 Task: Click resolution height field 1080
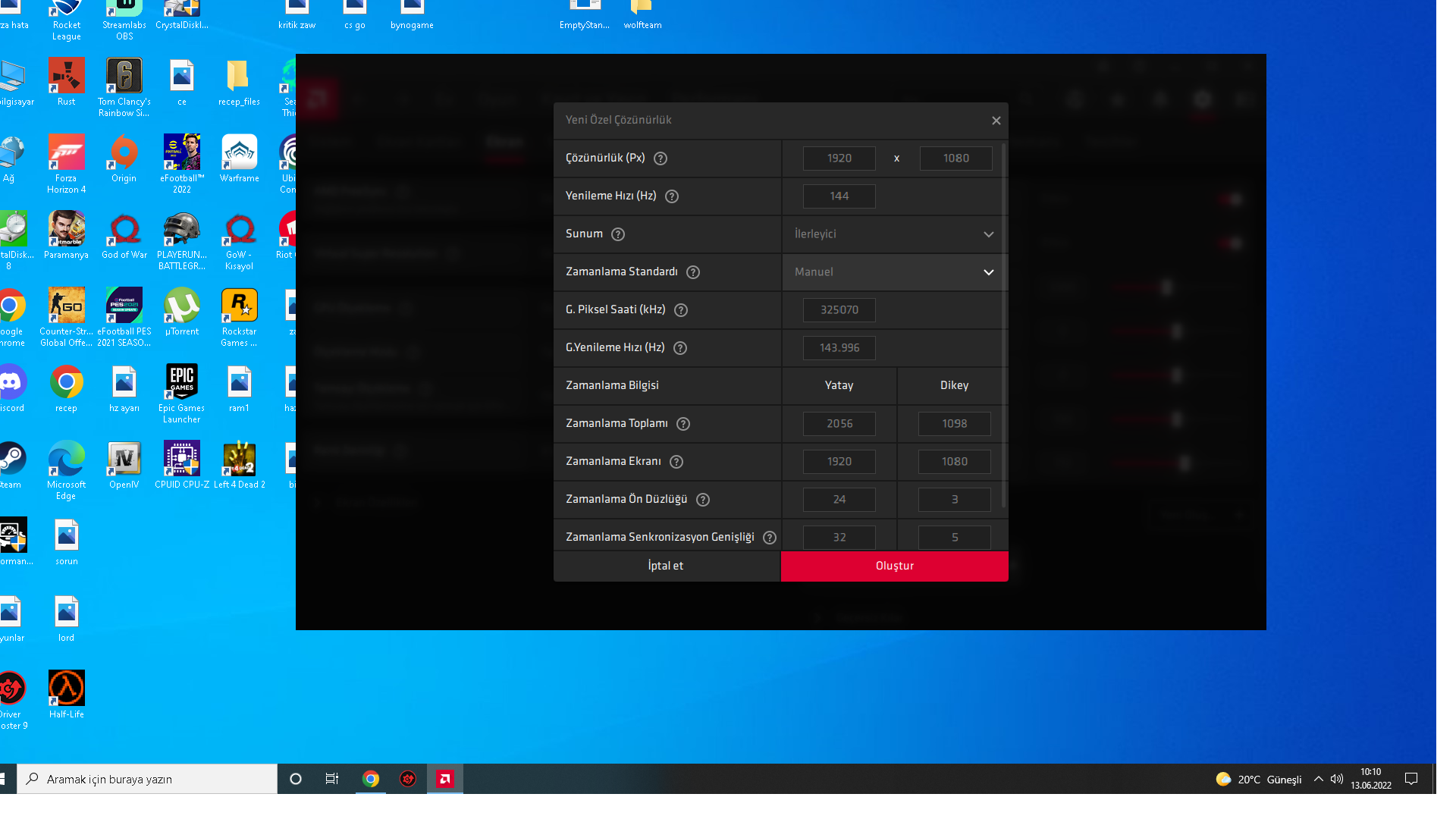pos(956,158)
